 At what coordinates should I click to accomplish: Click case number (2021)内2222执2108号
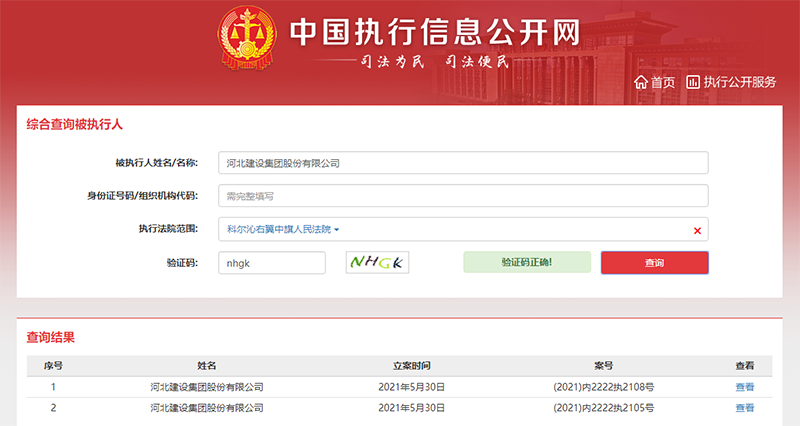click(x=603, y=387)
